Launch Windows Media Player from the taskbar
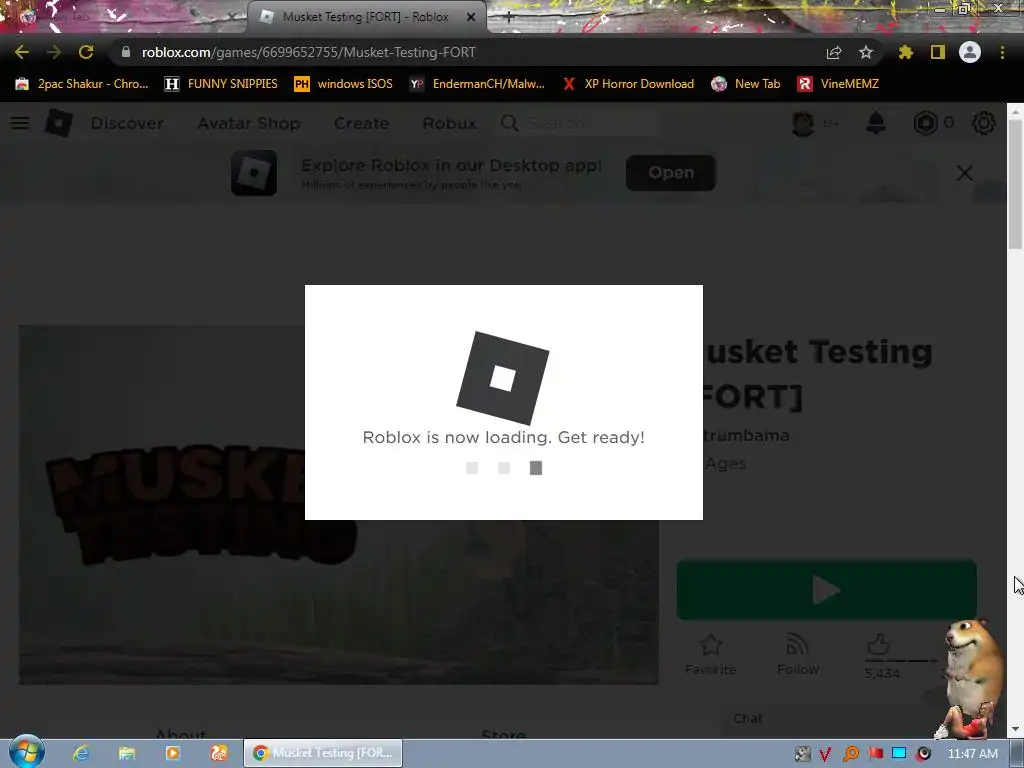The width and height of the screenshot is (1024, 768). 172,753
